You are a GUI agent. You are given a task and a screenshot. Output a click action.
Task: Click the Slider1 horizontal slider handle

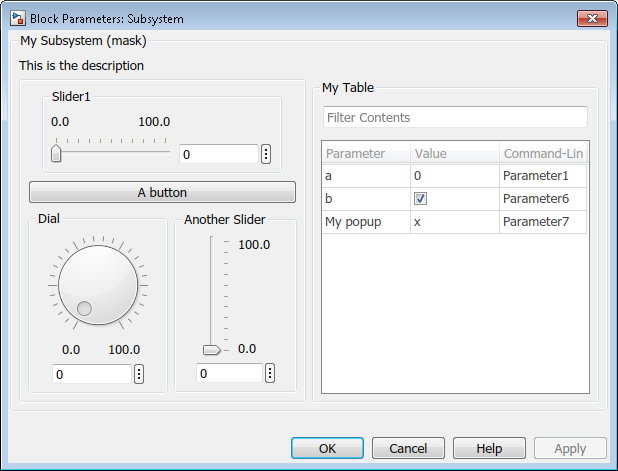point(56,153)
